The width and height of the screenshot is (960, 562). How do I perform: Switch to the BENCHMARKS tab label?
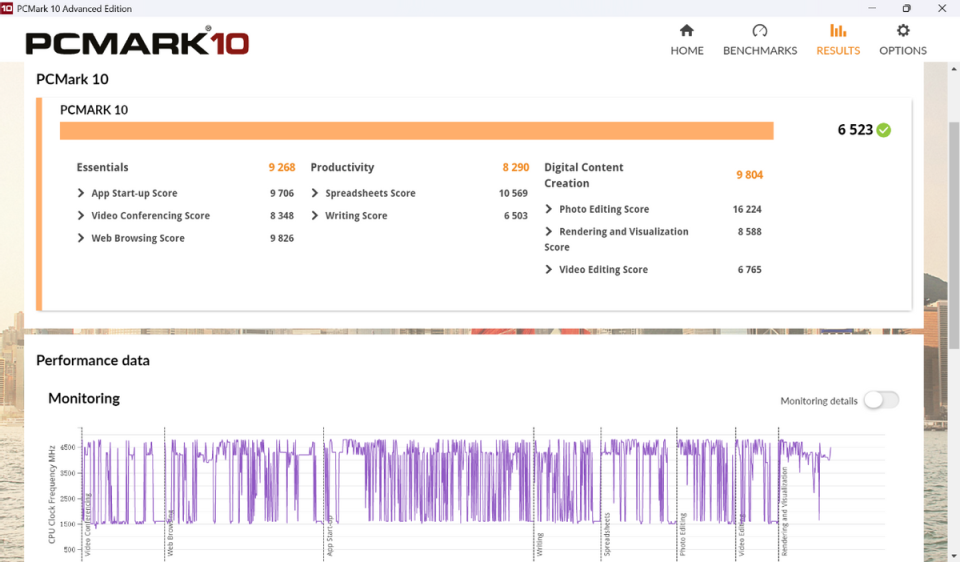(x=760, y=51)
